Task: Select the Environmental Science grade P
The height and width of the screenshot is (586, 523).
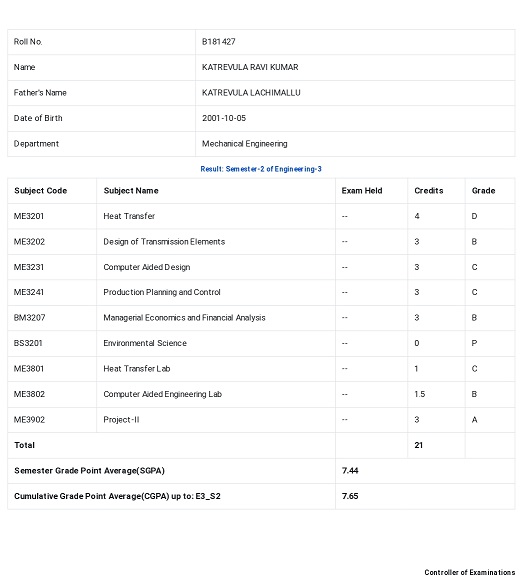Action: (x=474, y=343)
